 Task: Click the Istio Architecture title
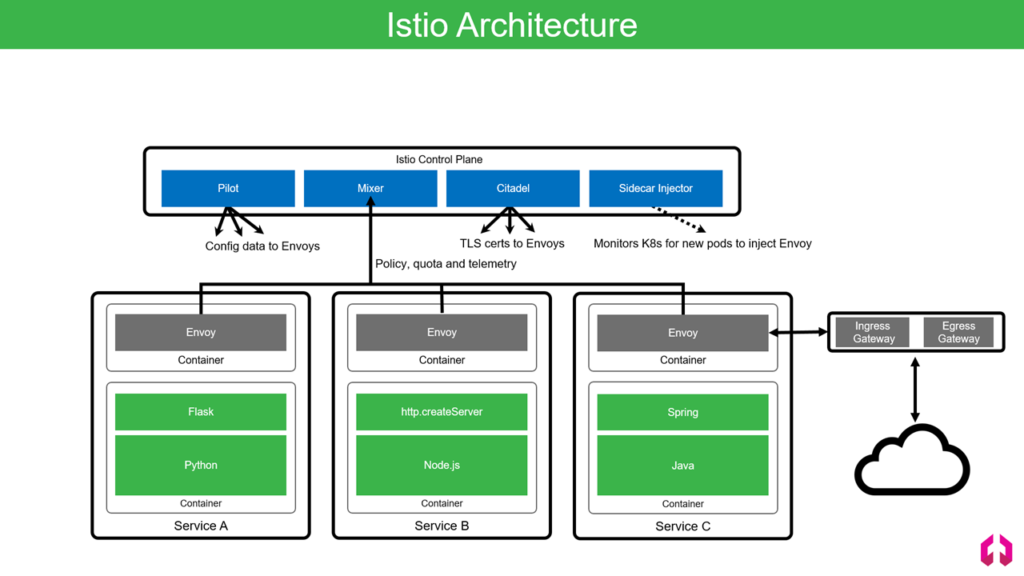(x=512, y=25)
